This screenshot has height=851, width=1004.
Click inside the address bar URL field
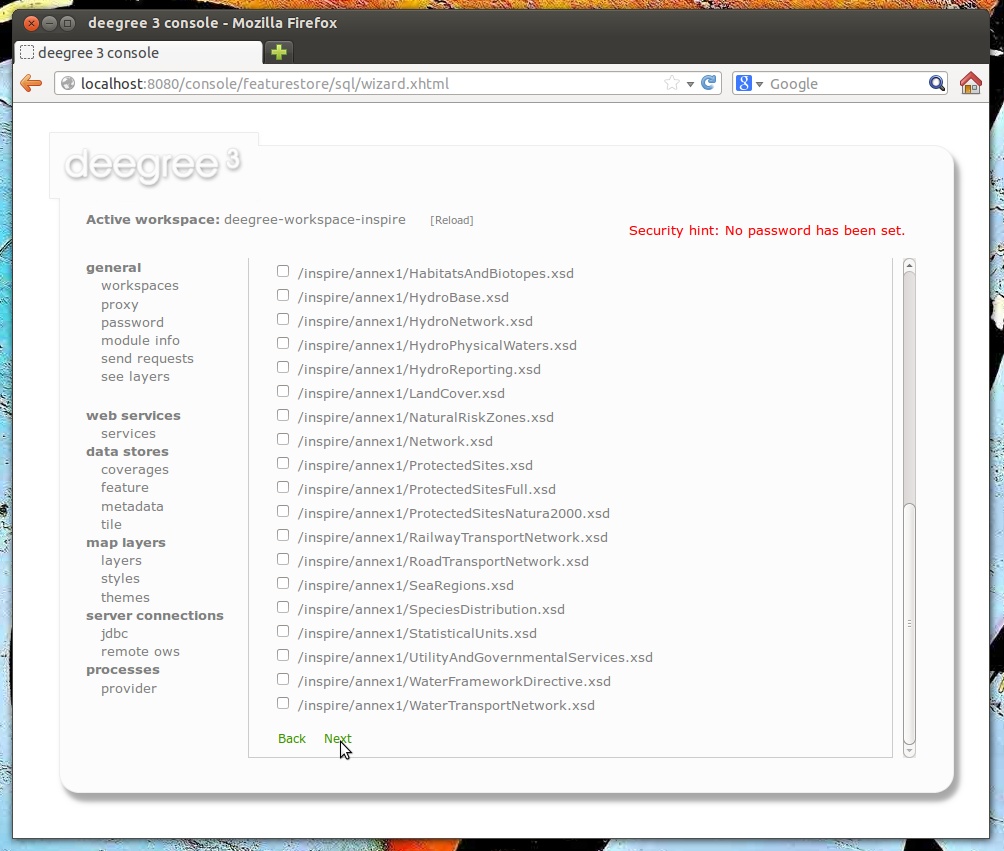tap(350, 83)
